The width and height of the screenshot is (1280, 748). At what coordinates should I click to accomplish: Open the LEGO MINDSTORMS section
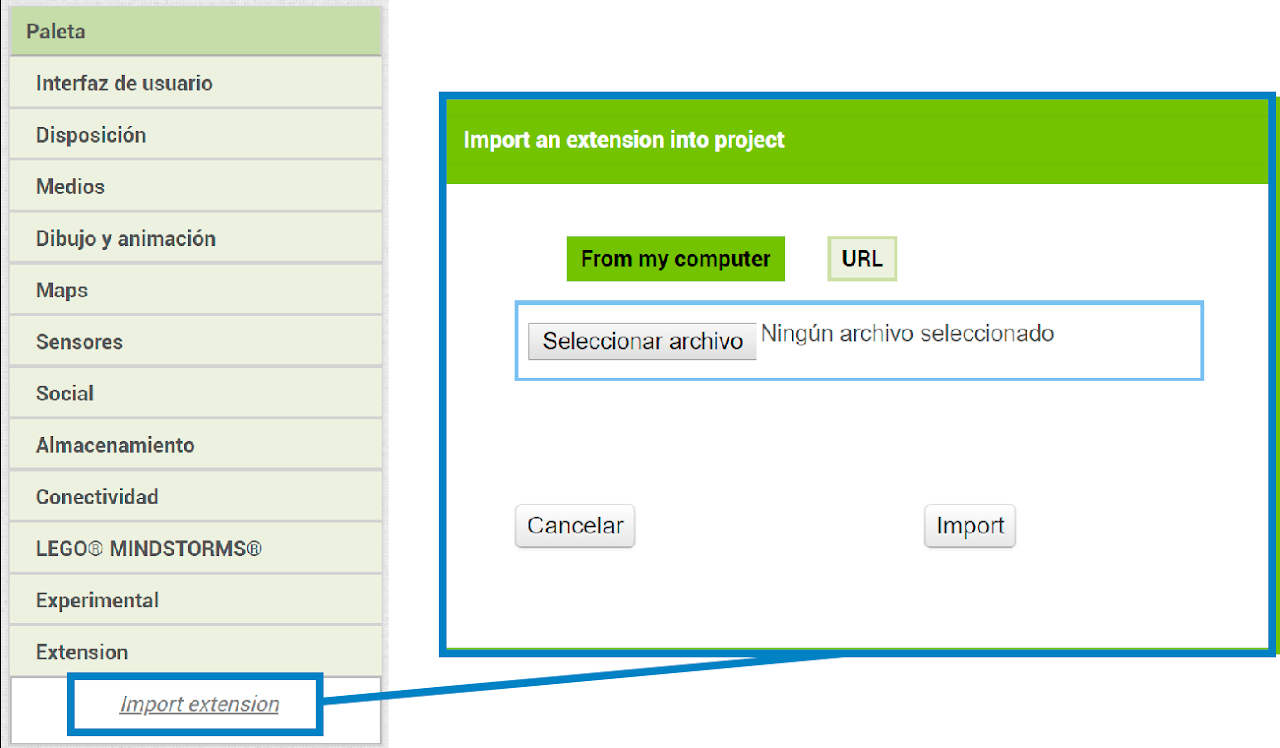pyautogui.click(x=195, y=549)
